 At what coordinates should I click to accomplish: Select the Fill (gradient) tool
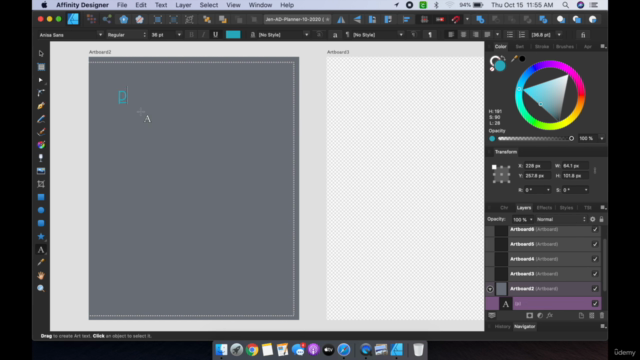(41, 145)
